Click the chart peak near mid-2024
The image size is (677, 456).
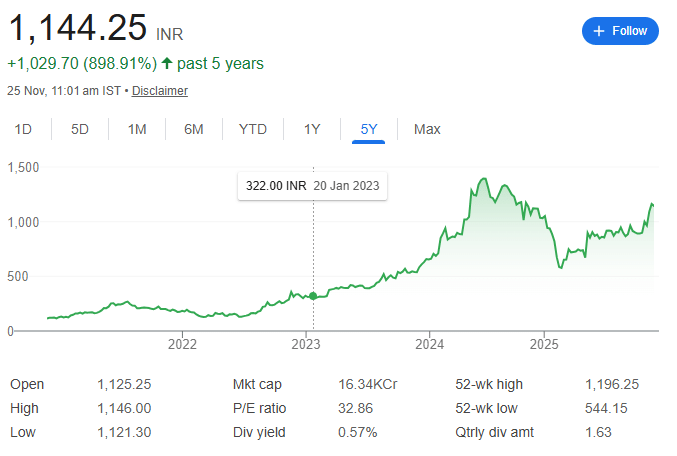[483, 180]
